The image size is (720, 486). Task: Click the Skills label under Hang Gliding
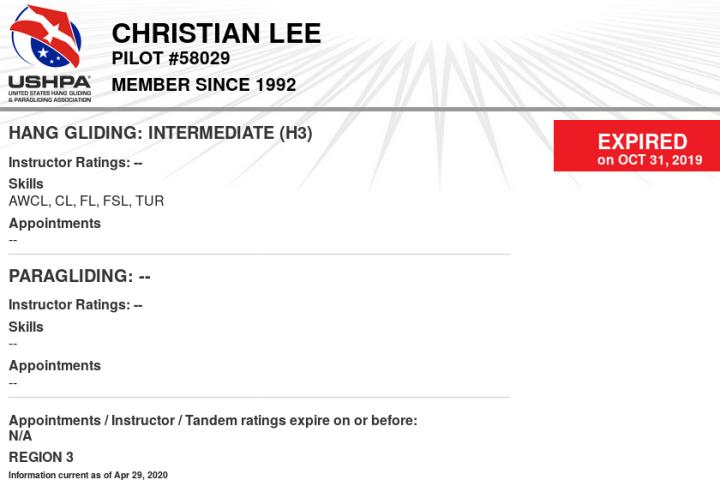click(26, 184)
